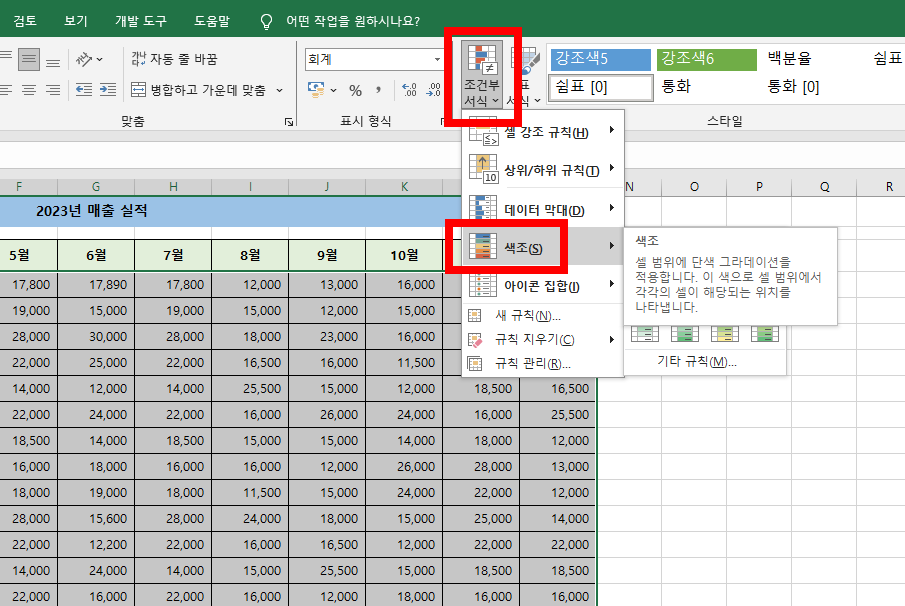Choose 규칙 관리(R)... menu entry

click(x=543, y=364)
